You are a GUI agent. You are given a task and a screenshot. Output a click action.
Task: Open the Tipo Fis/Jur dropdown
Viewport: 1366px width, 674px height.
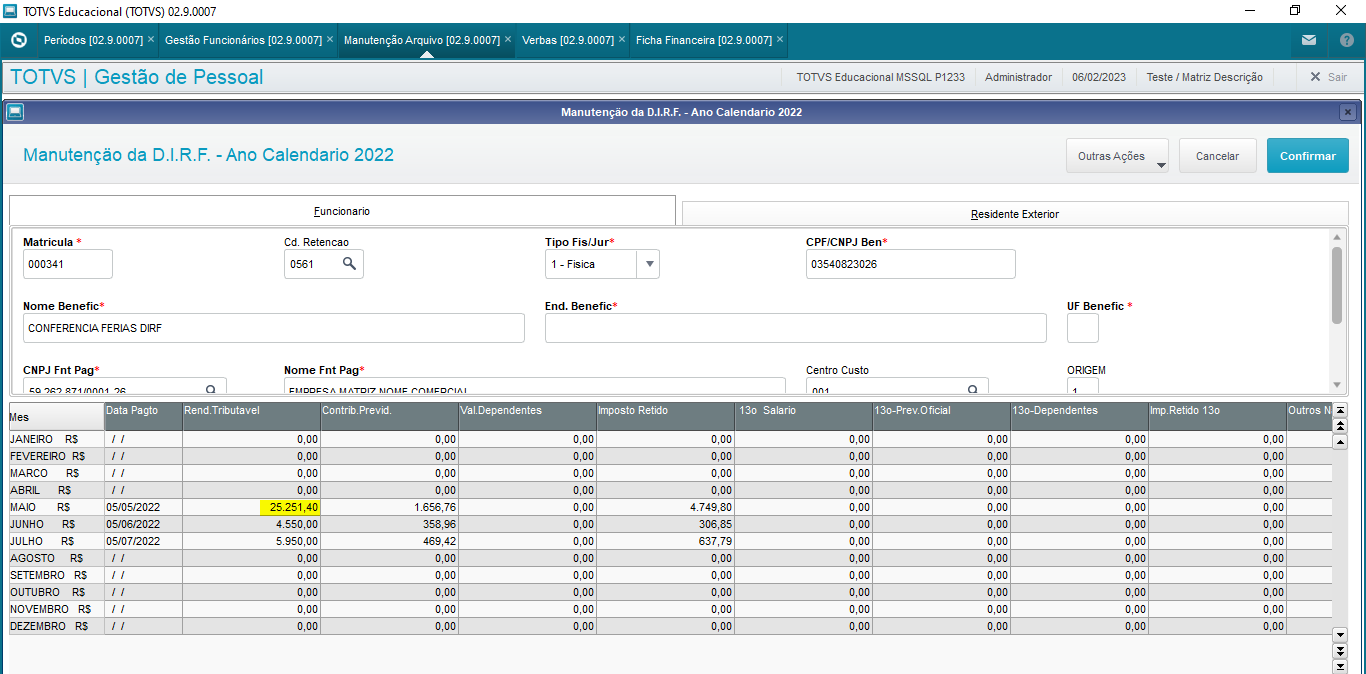(649, 264)
